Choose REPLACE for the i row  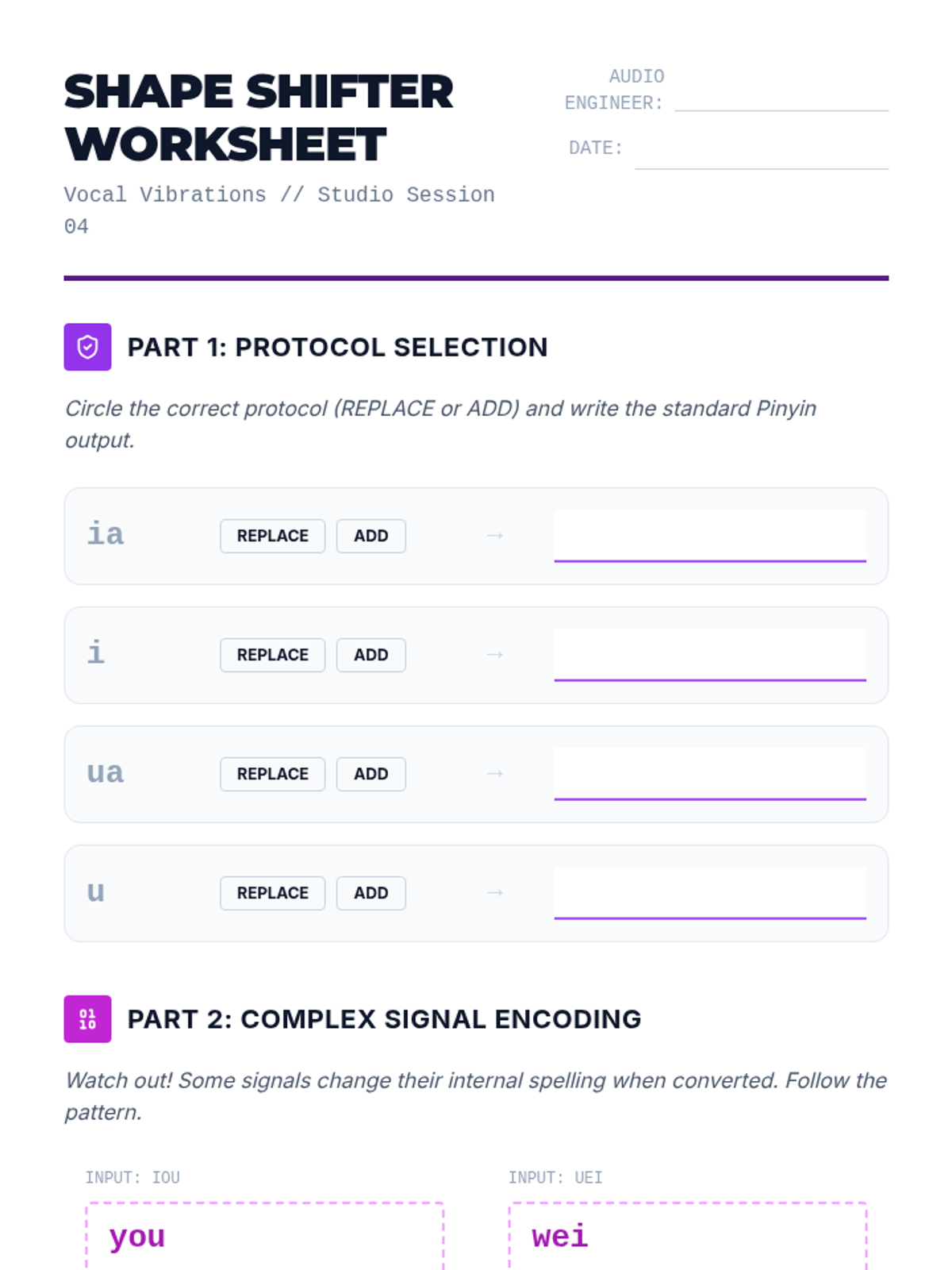pyautogui.click(x=272, y=655)
